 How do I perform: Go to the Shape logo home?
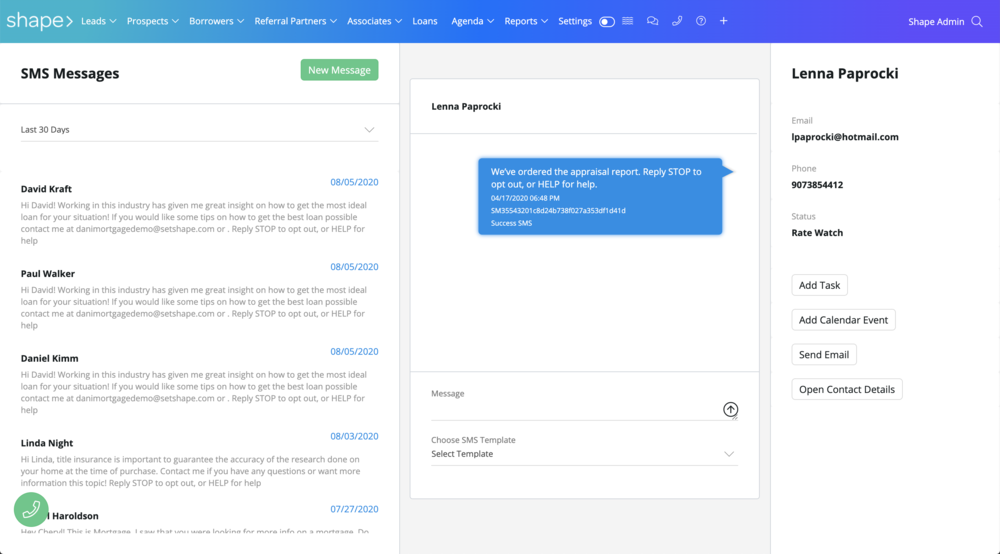[39, 21]
